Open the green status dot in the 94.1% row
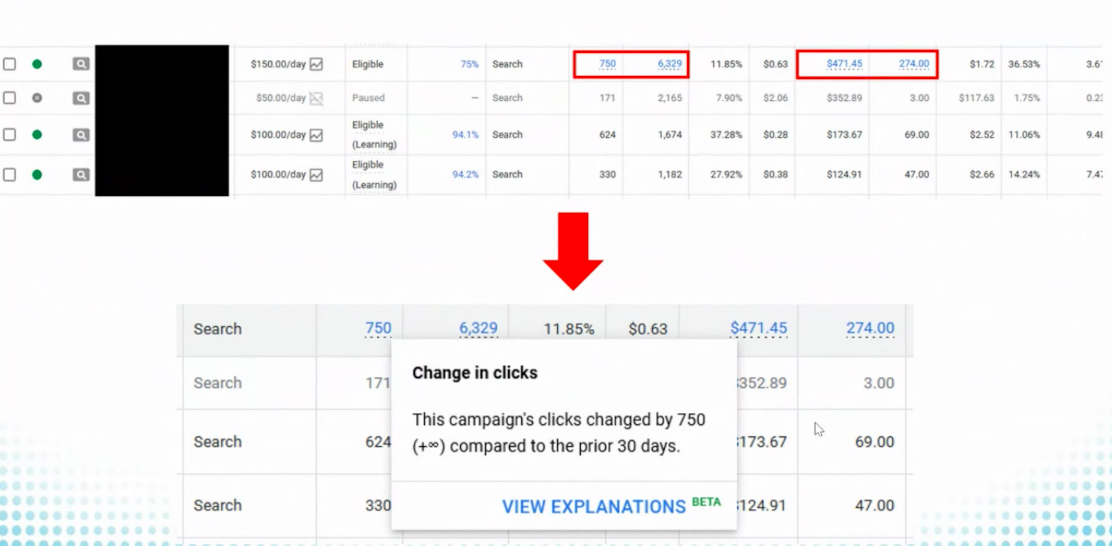Viewport: 1112px width, 546px height. (x=37, y=135)
